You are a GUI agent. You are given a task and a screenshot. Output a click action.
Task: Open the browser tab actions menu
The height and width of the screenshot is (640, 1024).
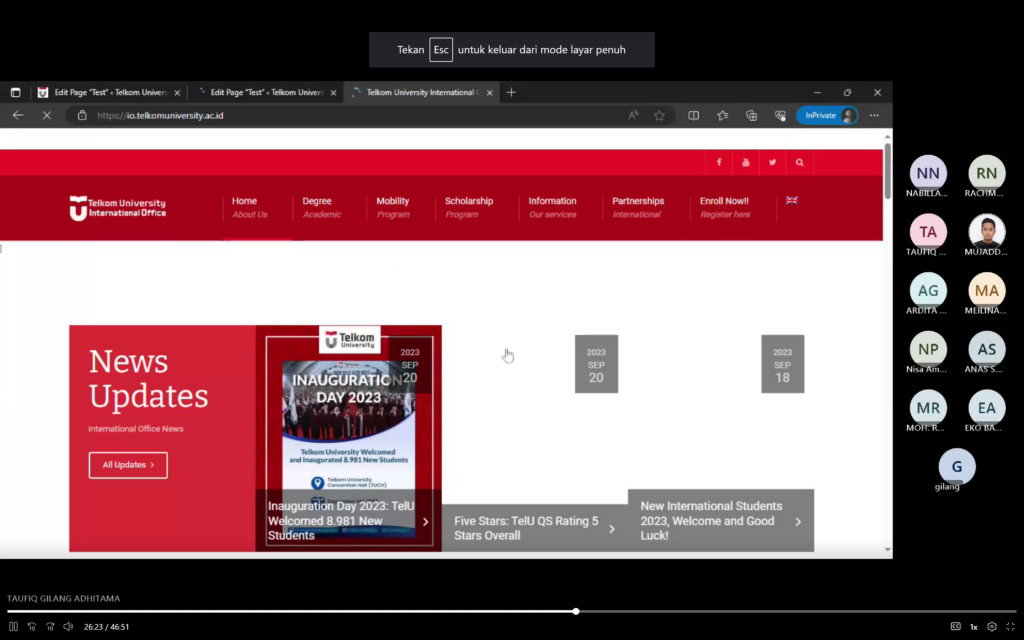pos(16,93)
